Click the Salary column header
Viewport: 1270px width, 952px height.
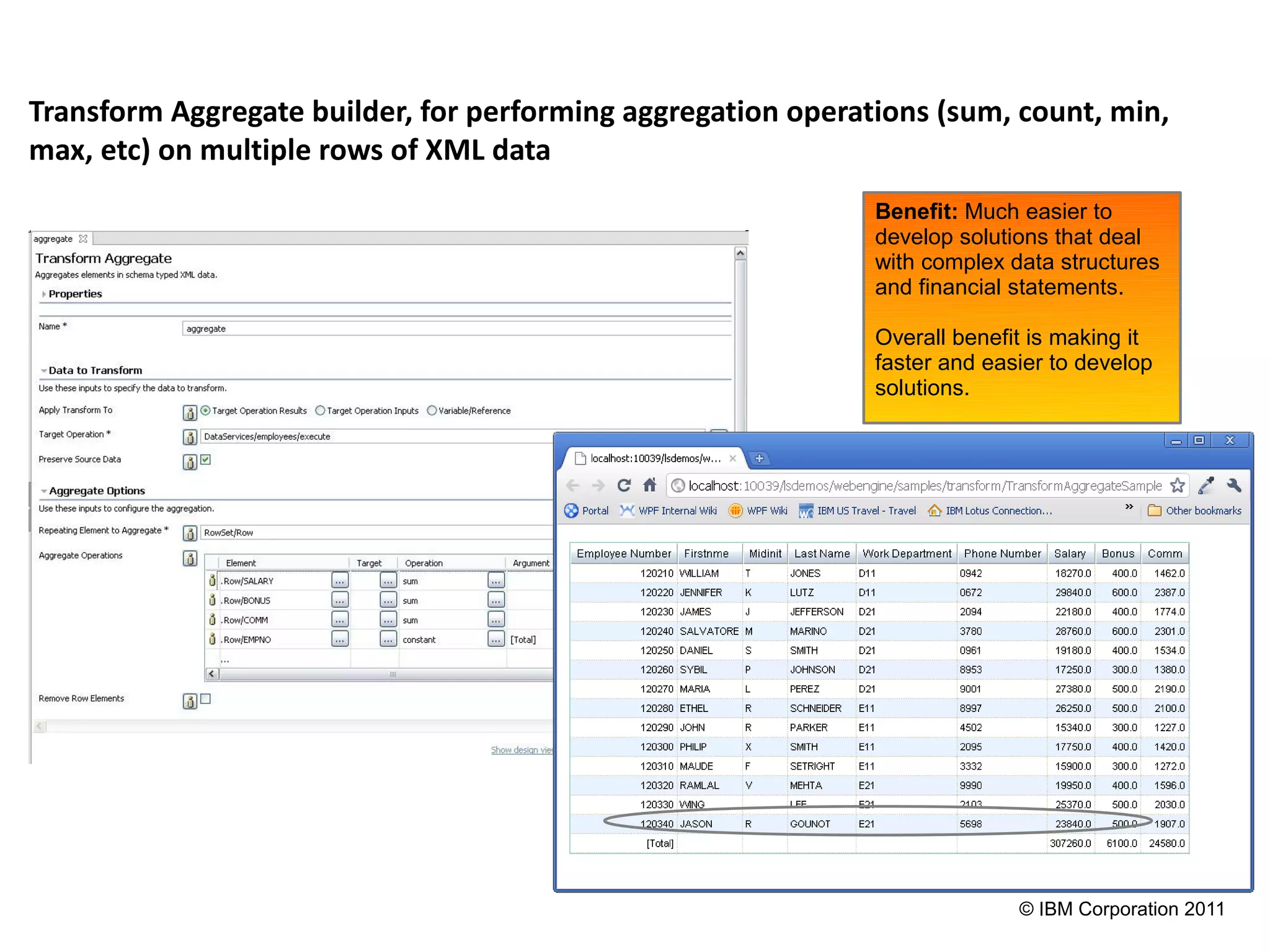pos(1070,553)
